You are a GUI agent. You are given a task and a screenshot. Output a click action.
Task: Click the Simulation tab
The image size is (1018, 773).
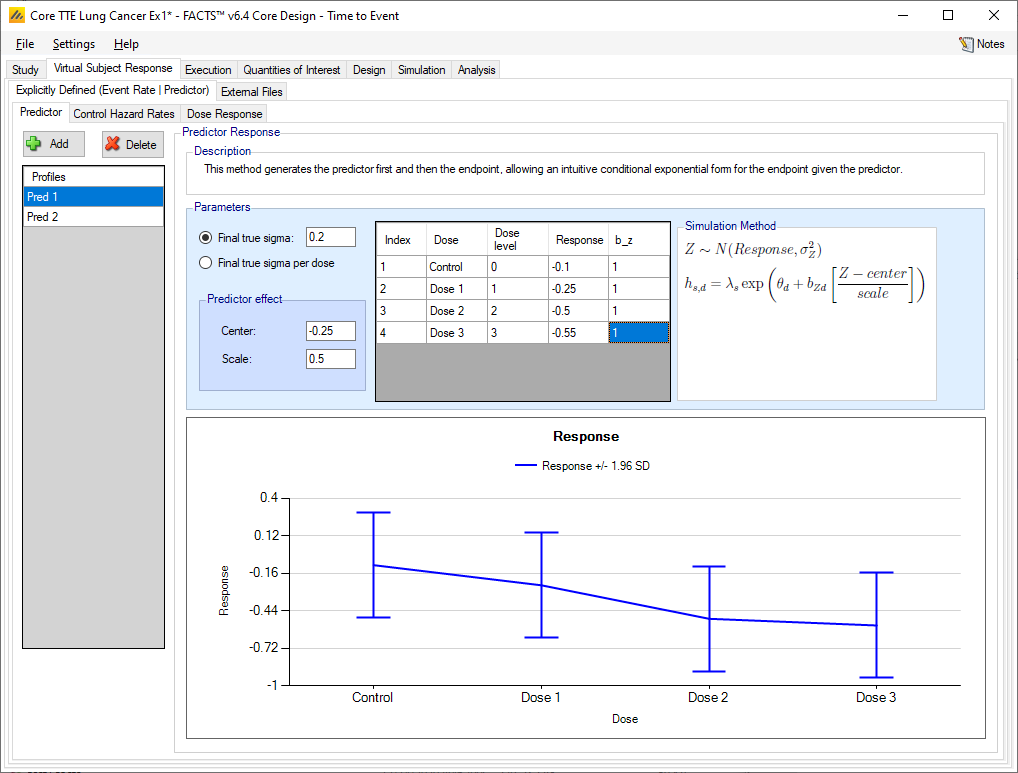tap(421, 70)
